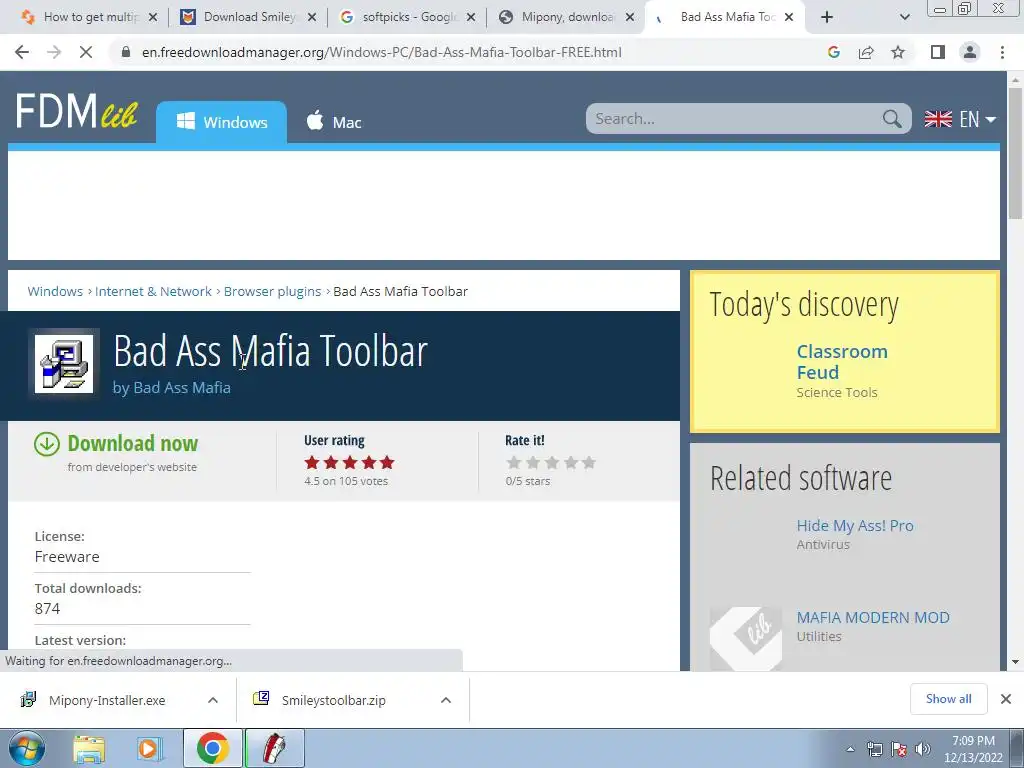Rate it one star
Viewport: 1024px width, 768px height.
pyautogui.click(x=514, y=463)
